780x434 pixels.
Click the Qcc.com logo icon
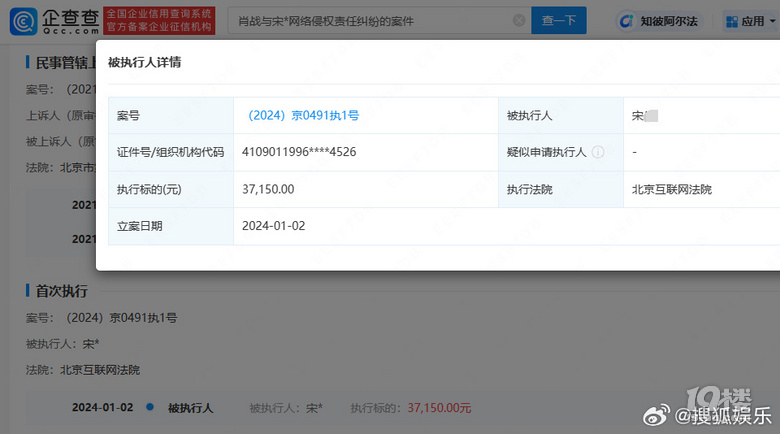23,21
